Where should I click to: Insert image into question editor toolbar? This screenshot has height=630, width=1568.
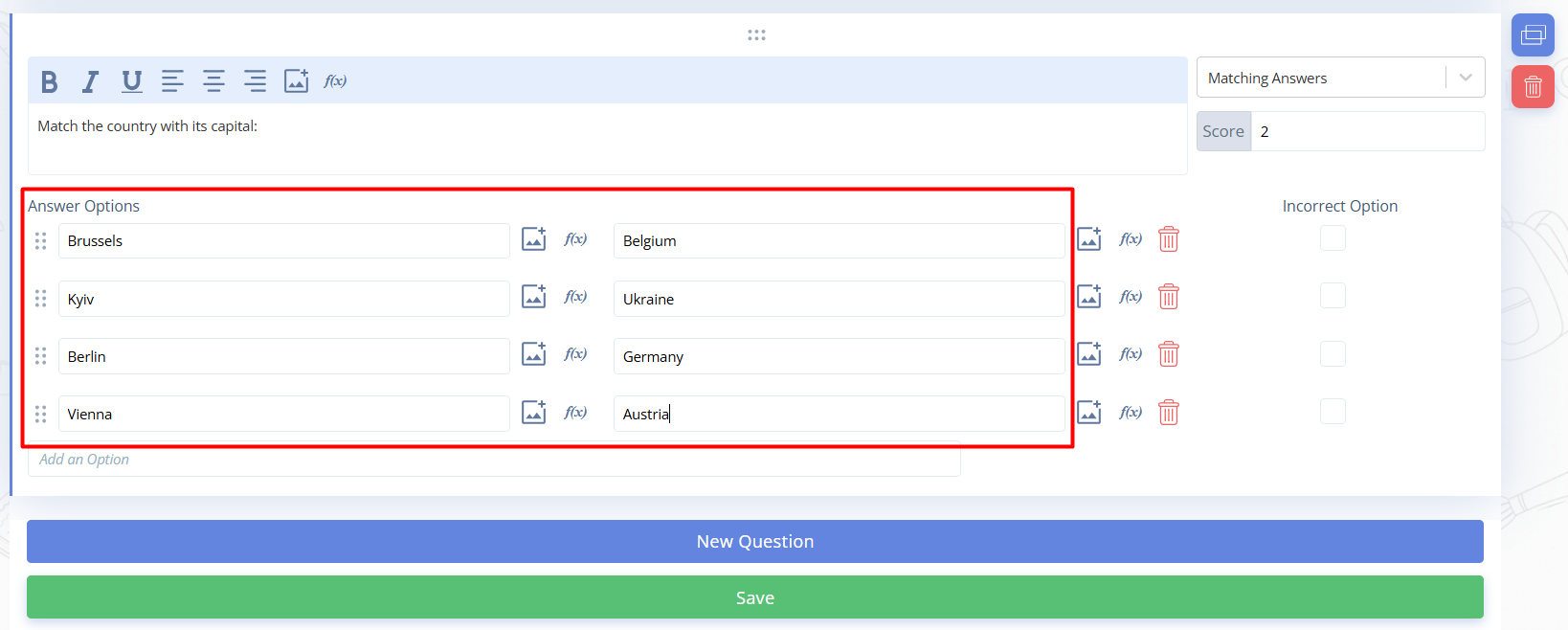[x=296, y=81]
